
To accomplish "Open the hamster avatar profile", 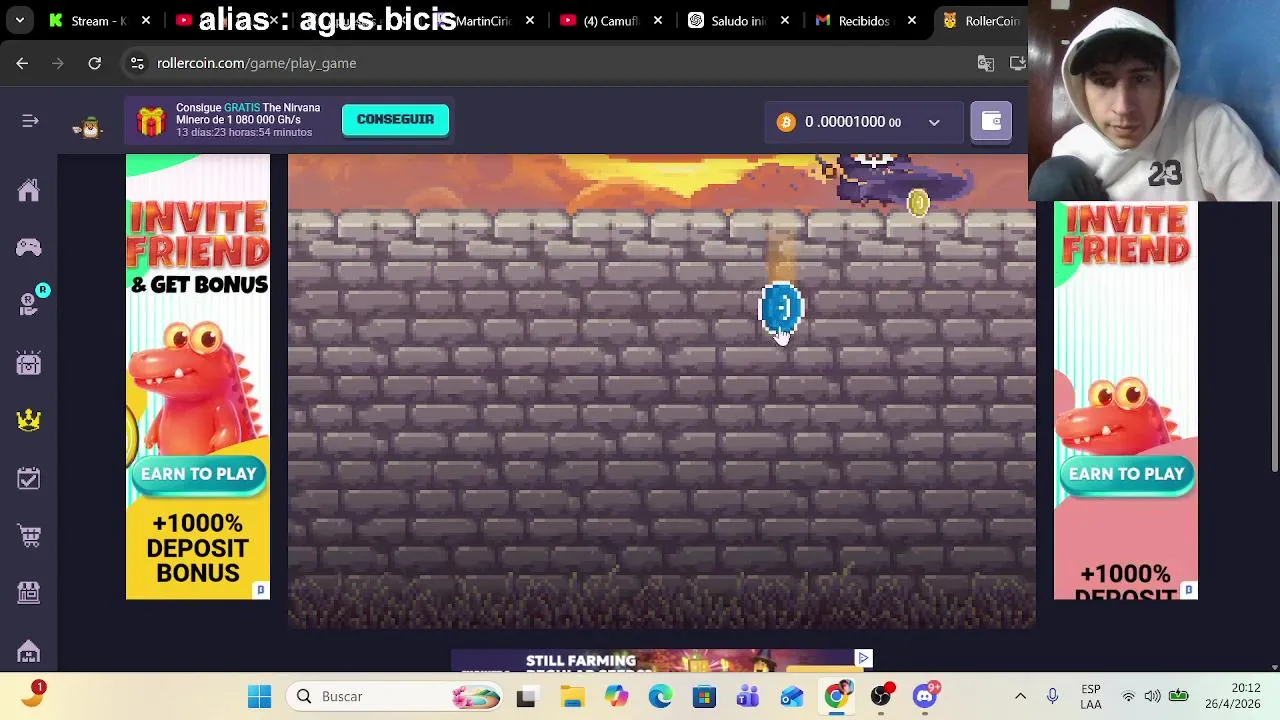I will pyautogui.click(x=88, y=126).
